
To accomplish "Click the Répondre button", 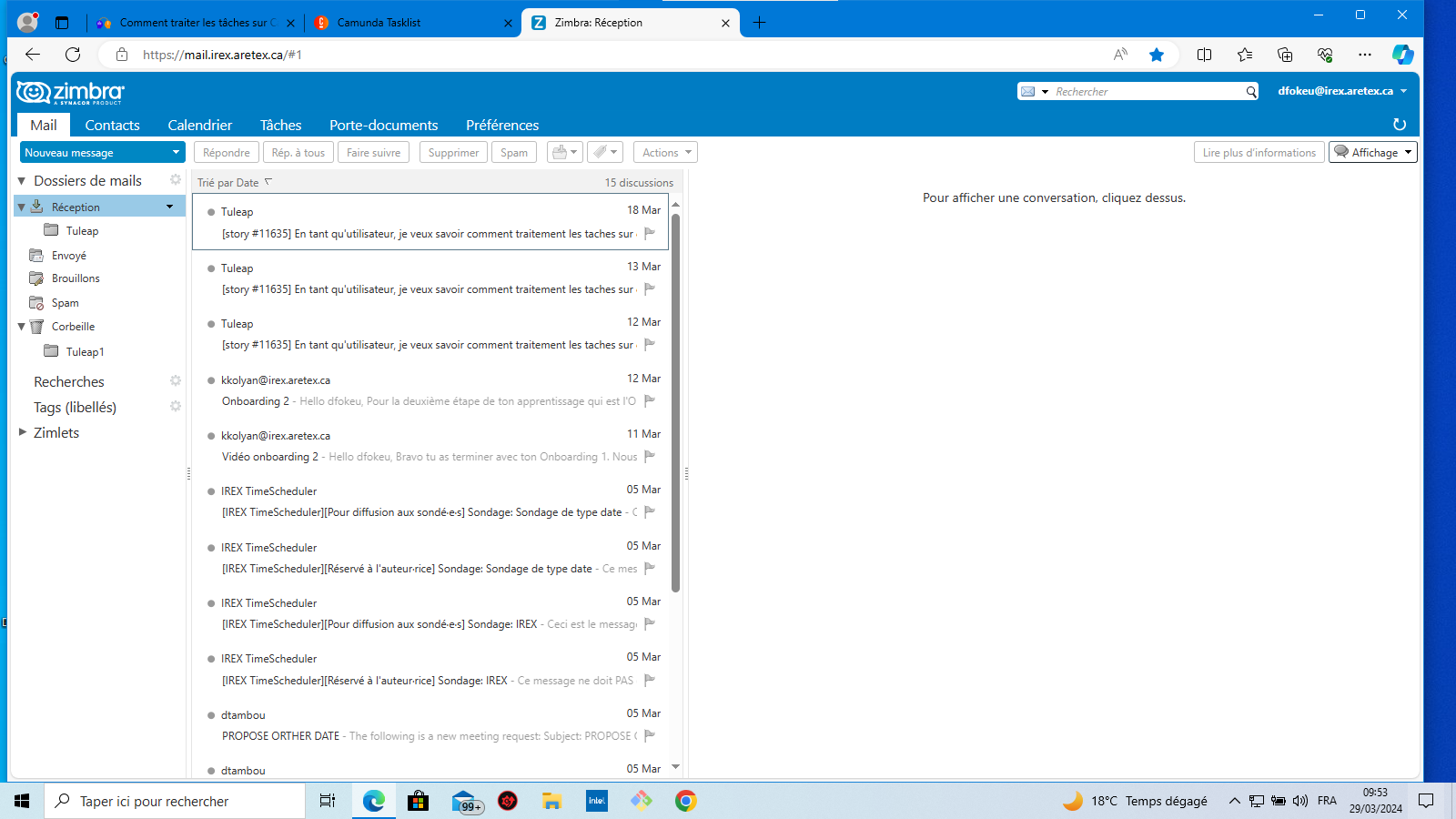I will pyautogui.click(x=227, y=153).
